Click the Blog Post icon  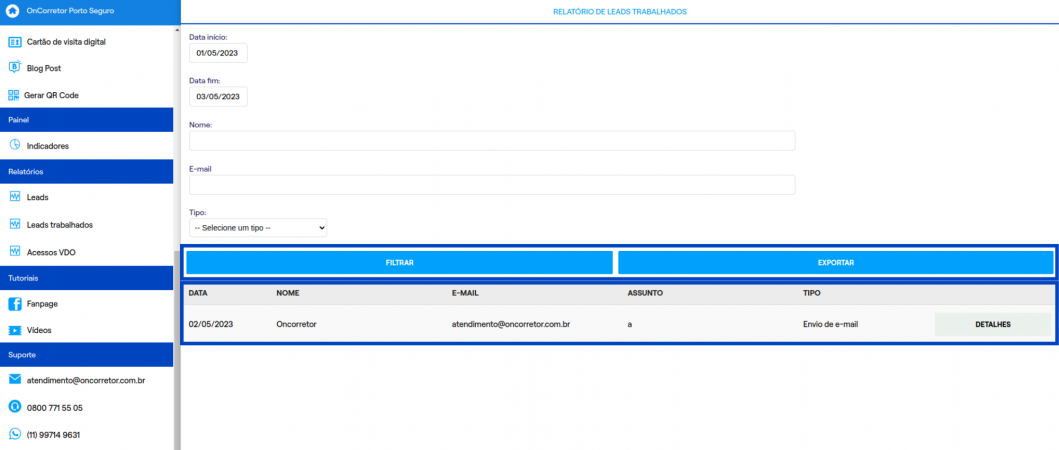(x=14, y=68)
